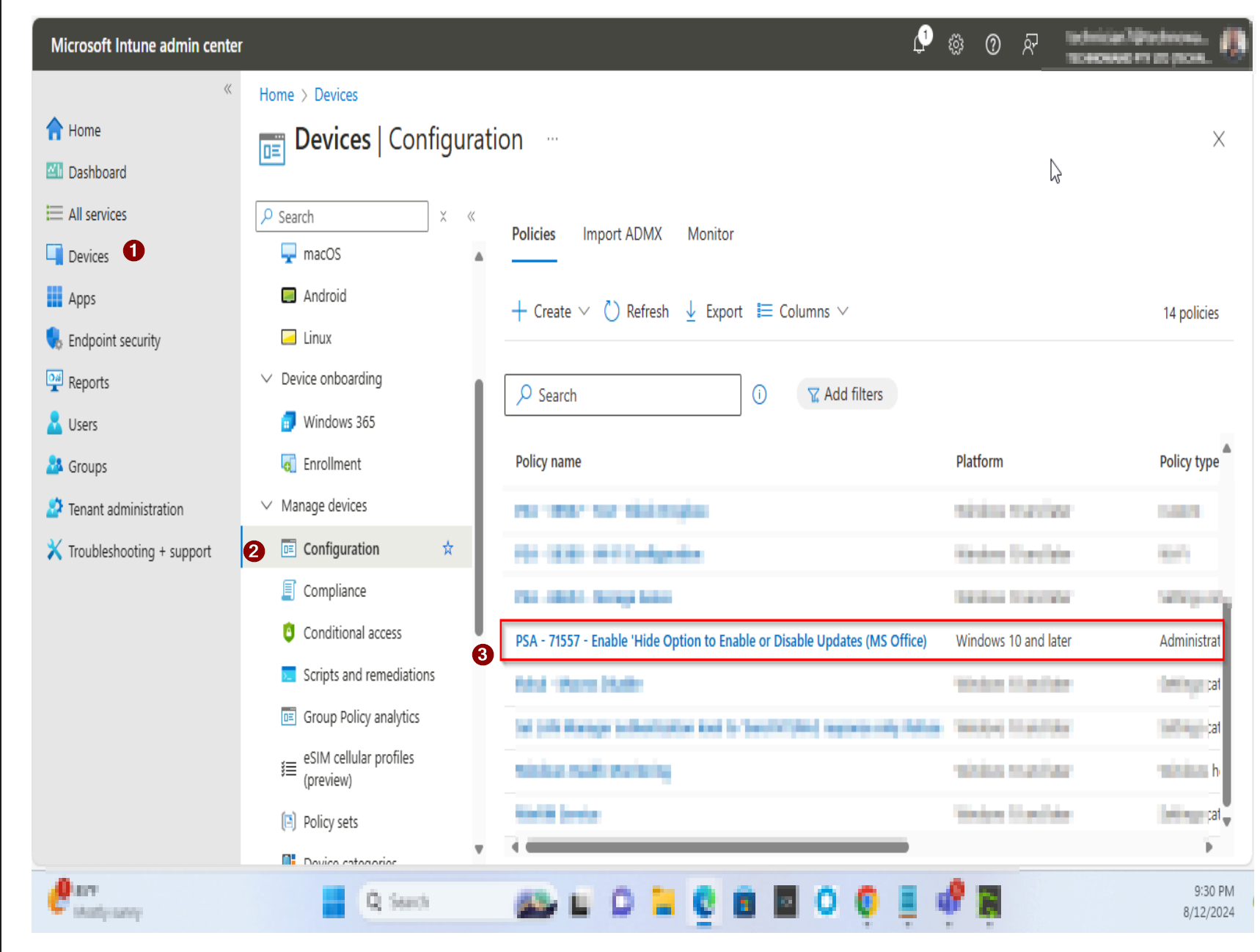
Task: Switch to the Monitor tab
Action: (710, 234)
